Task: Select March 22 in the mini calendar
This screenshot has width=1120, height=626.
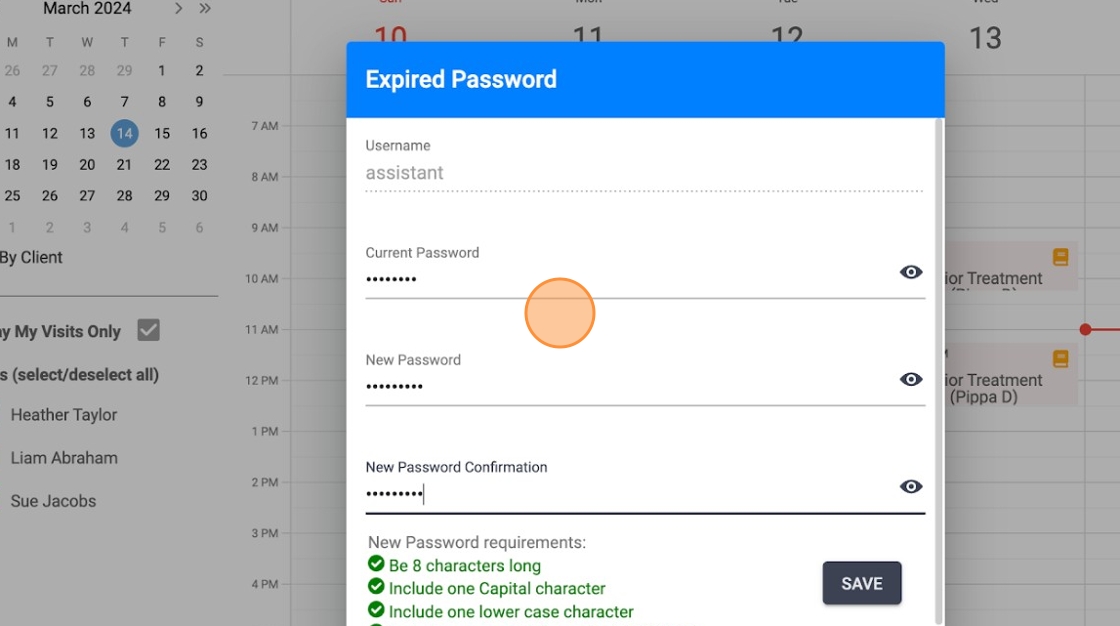Action: pyautogui.click(x=162, y=165)
